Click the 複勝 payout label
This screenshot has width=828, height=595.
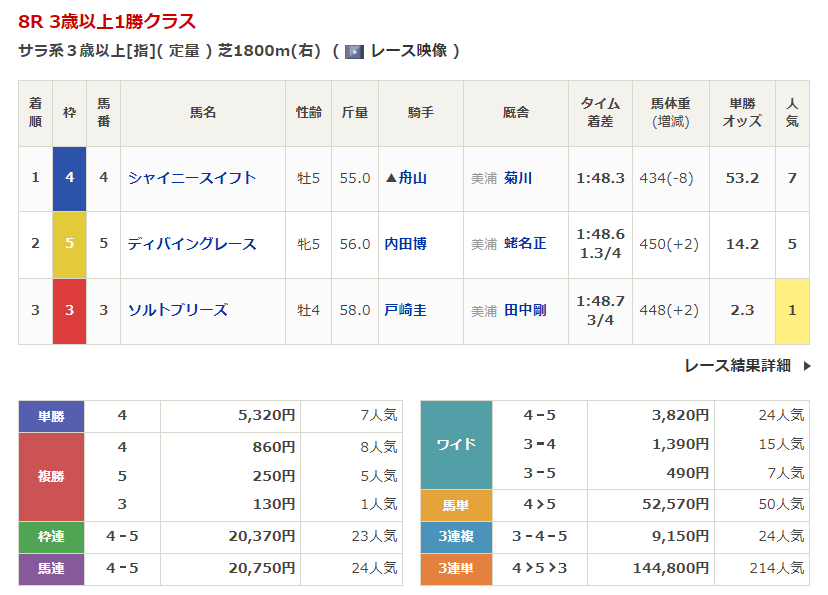tap(51, 476)
